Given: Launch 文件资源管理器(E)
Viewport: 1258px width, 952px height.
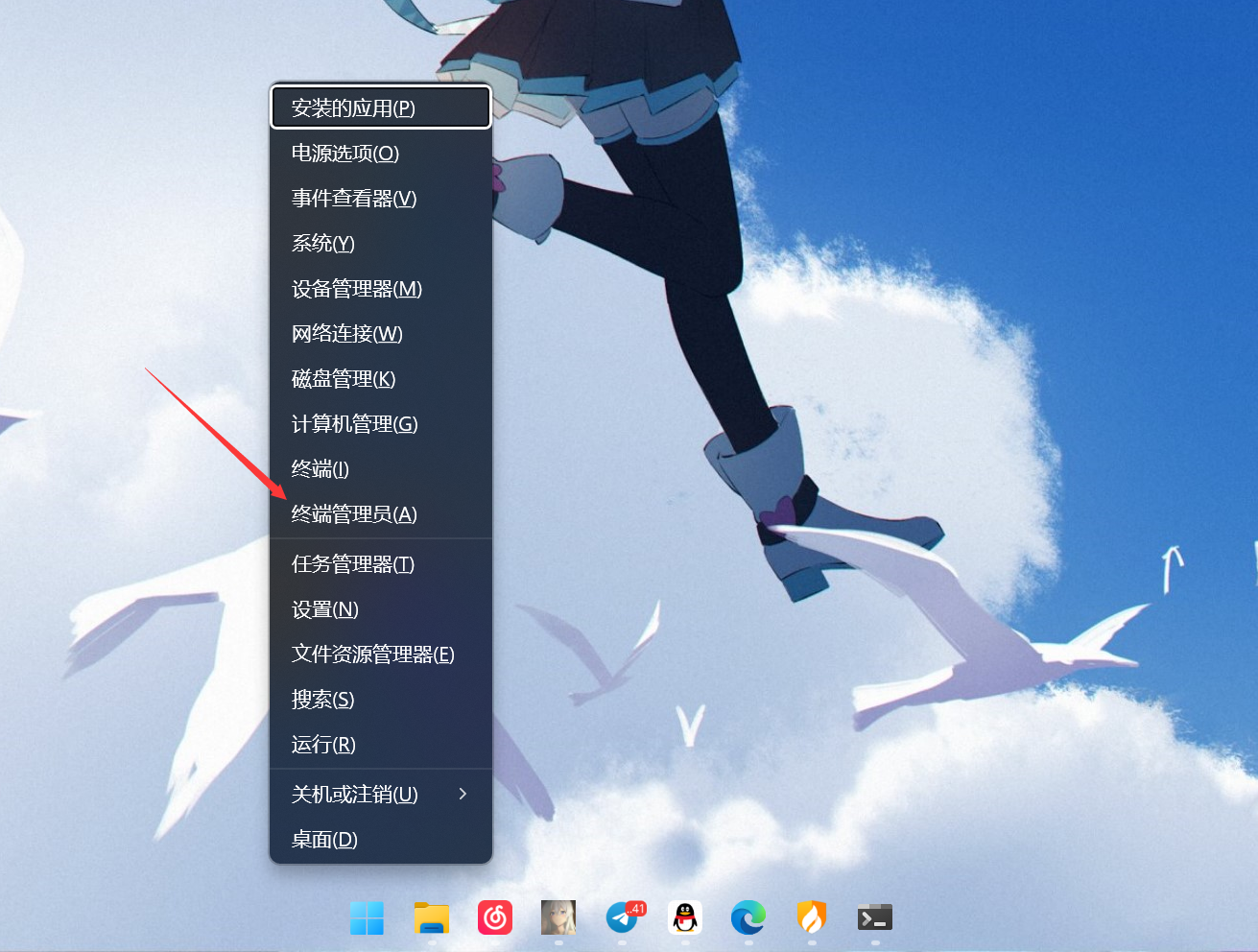Looking at the screenshot, I should pyautogui.click(x=381, y=654).
